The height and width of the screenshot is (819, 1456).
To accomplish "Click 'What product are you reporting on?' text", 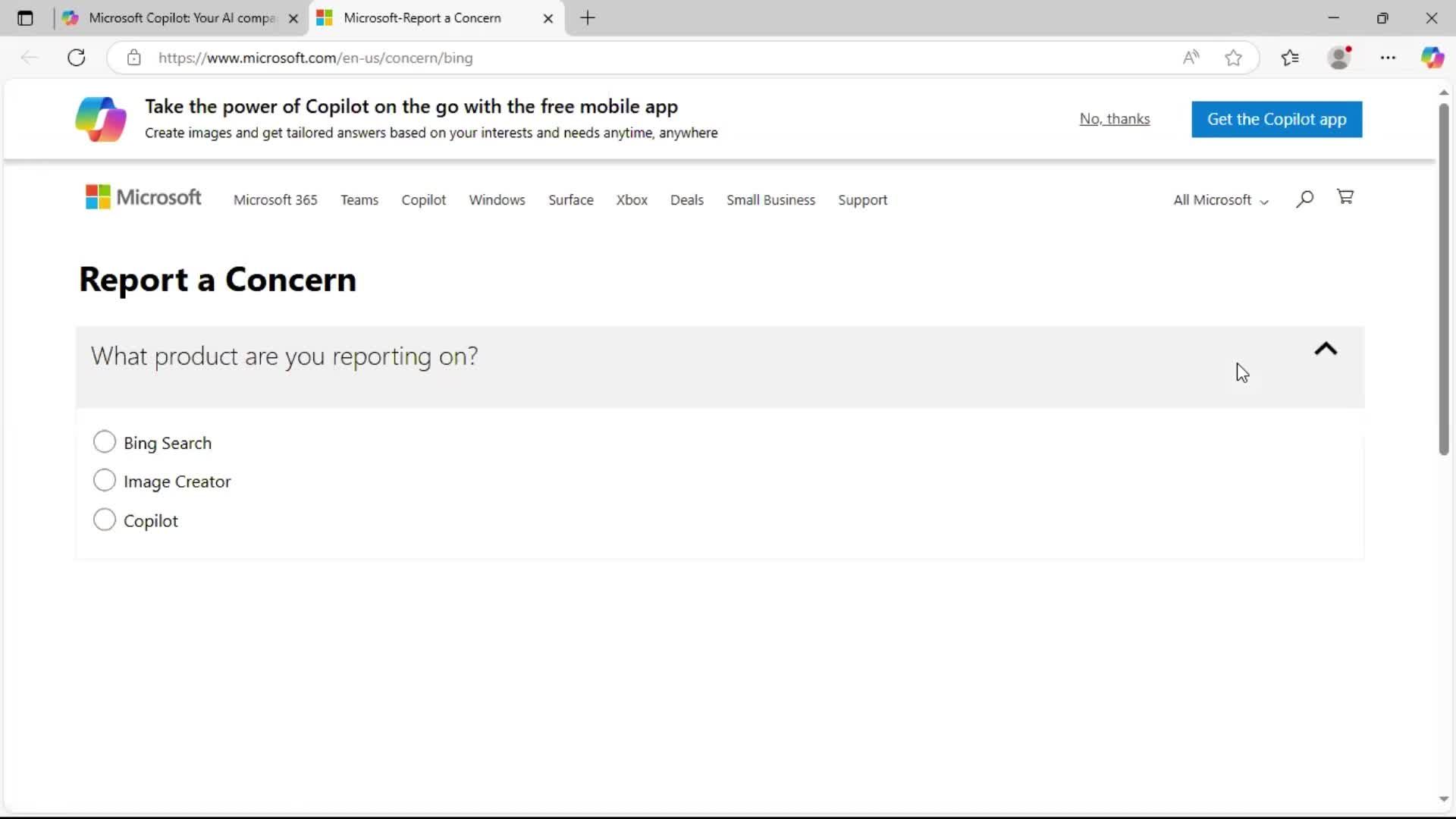I will pyautogui.click(x=284, y=356).
